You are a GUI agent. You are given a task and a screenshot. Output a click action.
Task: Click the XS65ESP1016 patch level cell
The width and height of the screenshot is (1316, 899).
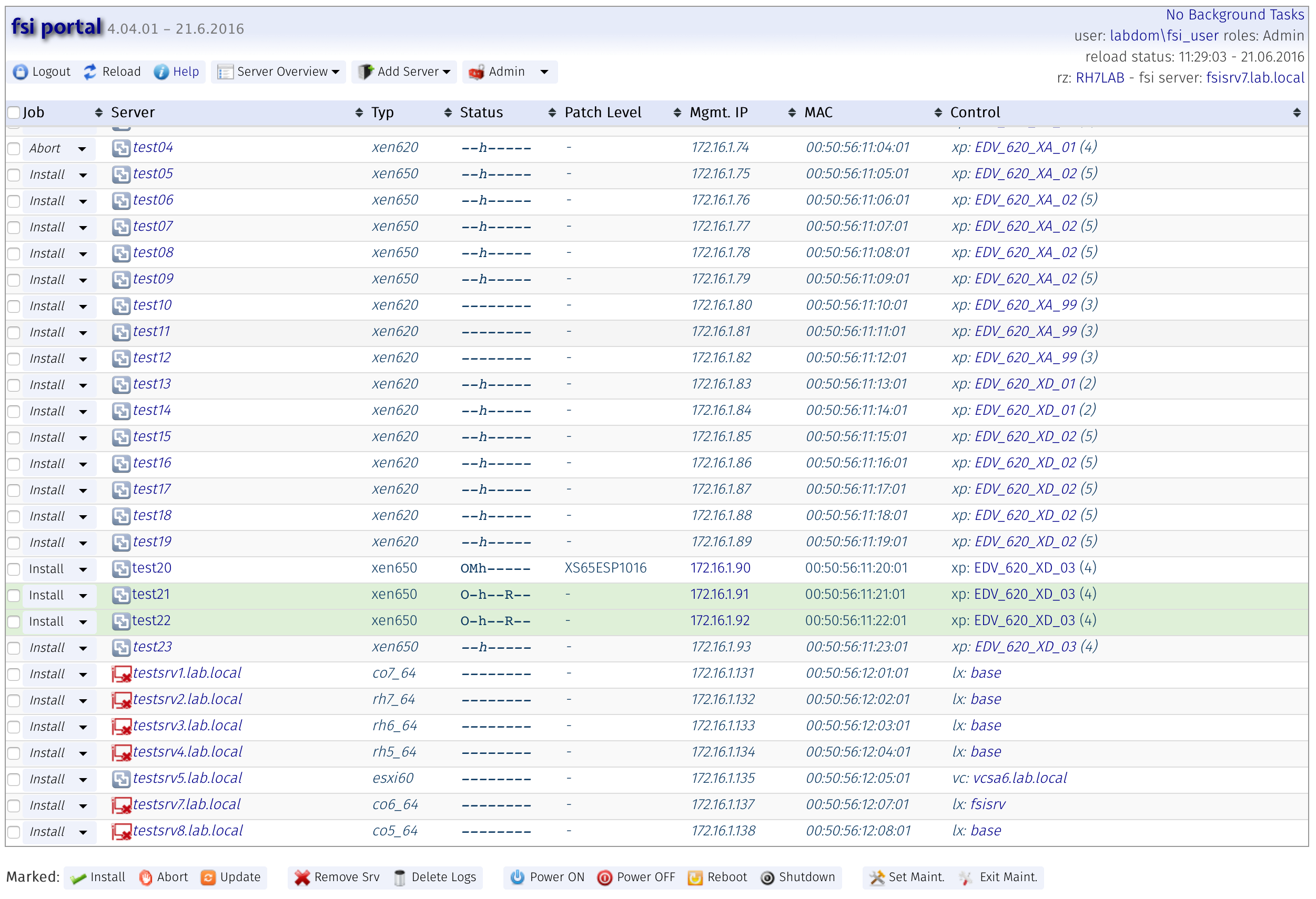(x=605, y=568)
